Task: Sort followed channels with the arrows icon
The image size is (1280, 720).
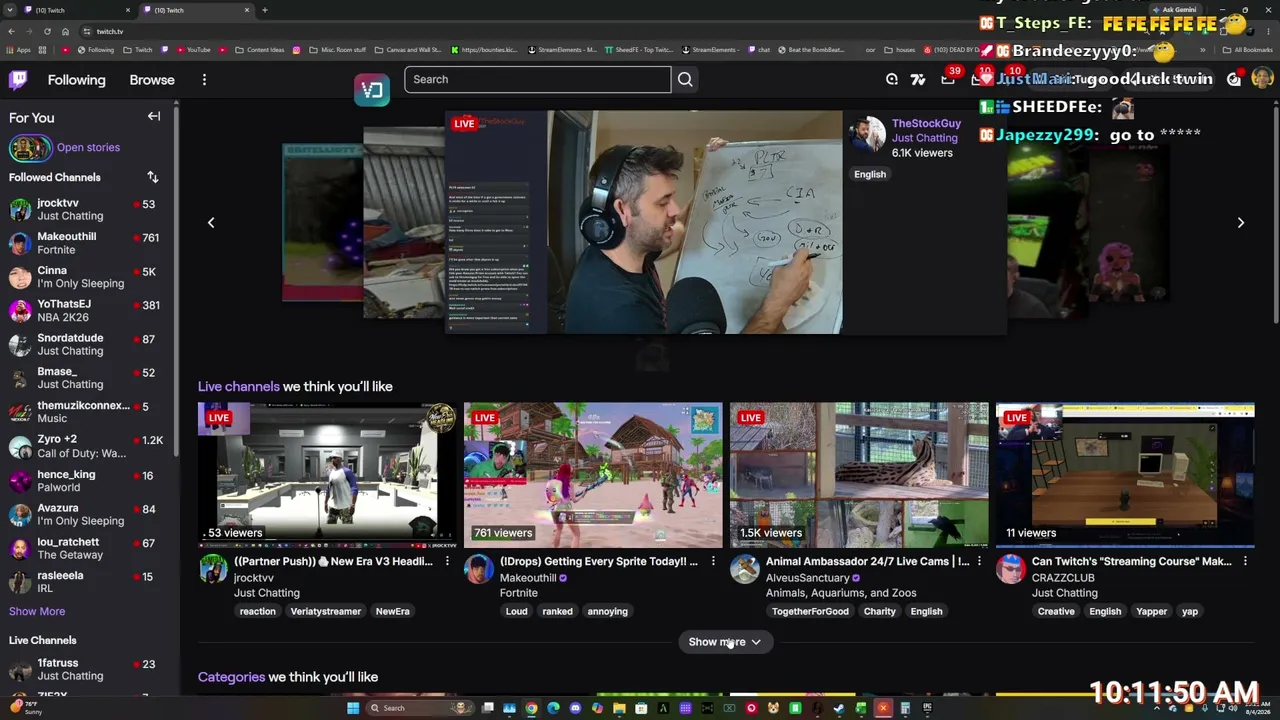Action: 153,177
